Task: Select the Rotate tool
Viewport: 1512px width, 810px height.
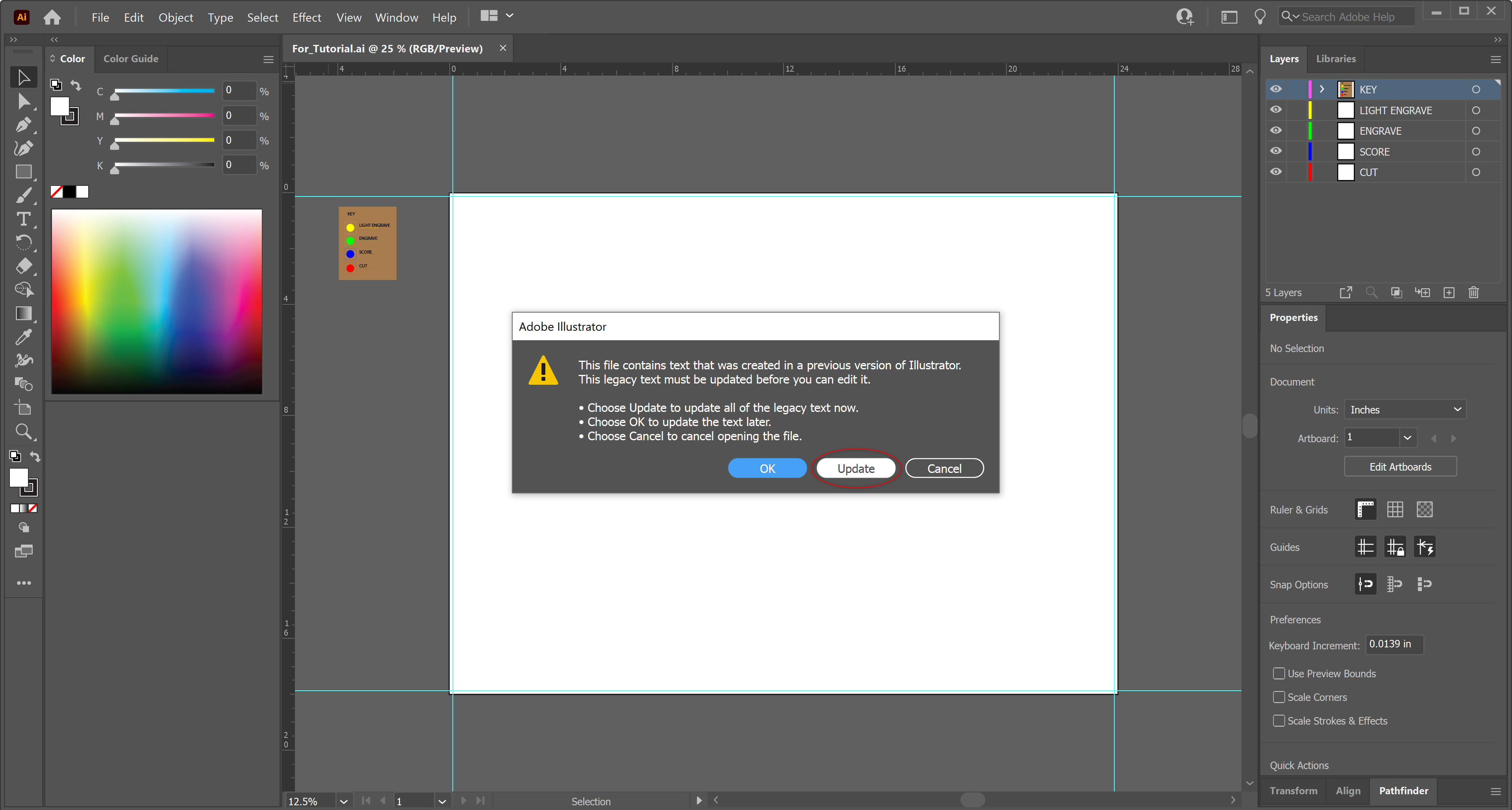Action: [x=24, y=243]
